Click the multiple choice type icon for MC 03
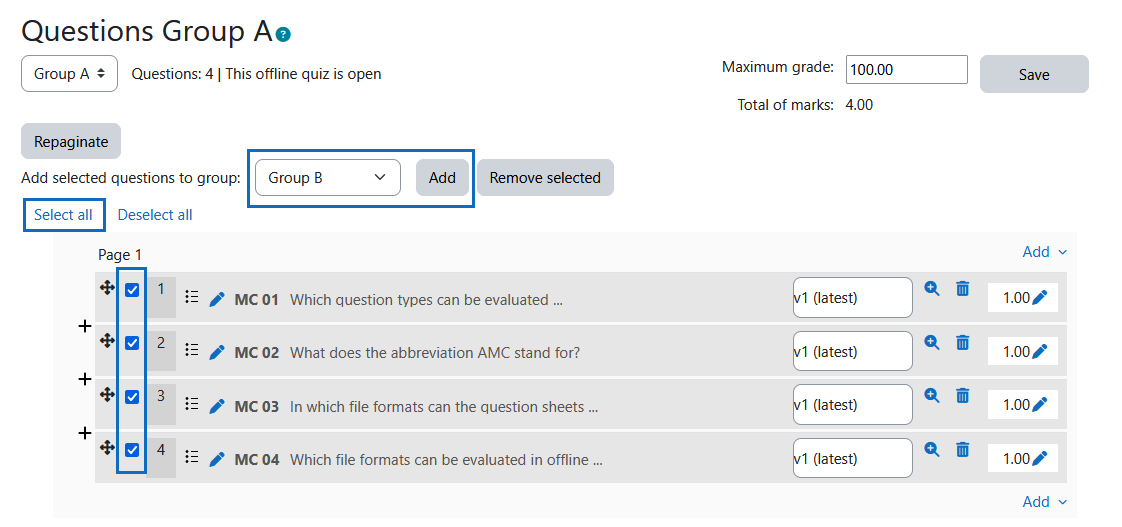1122x527 pixels. pos(191,403)
